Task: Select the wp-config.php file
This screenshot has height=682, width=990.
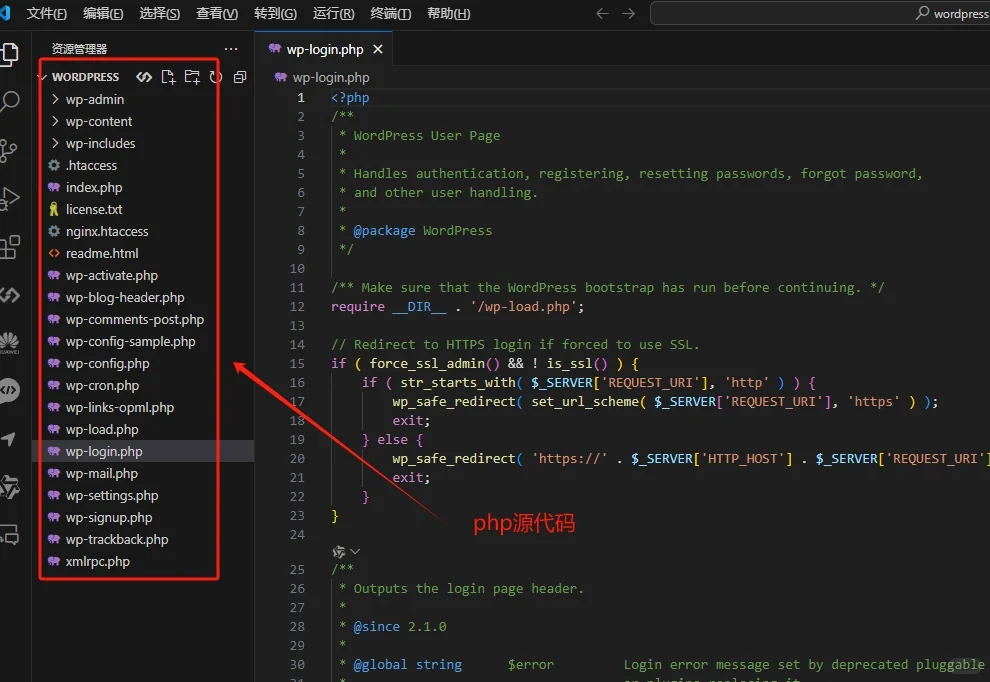Action: (x=105, y=363)
